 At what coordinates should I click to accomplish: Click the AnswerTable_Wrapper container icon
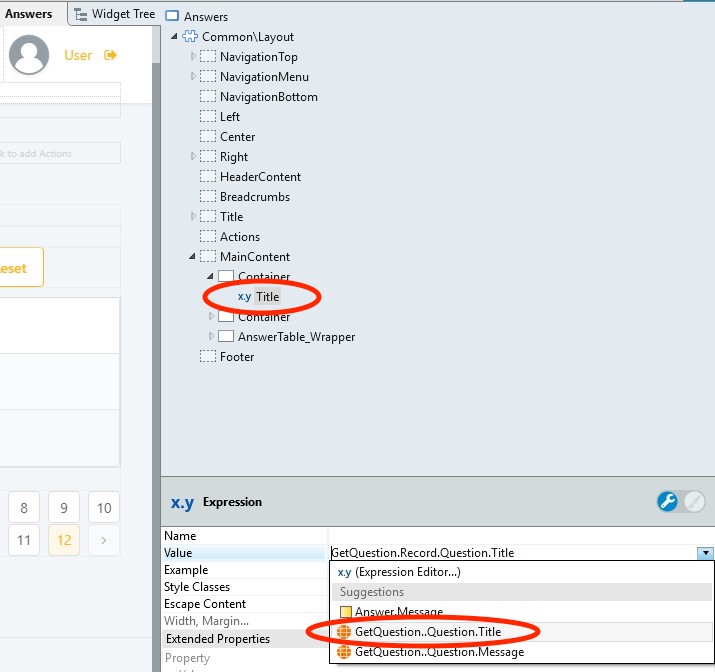[x=226, y=336]
